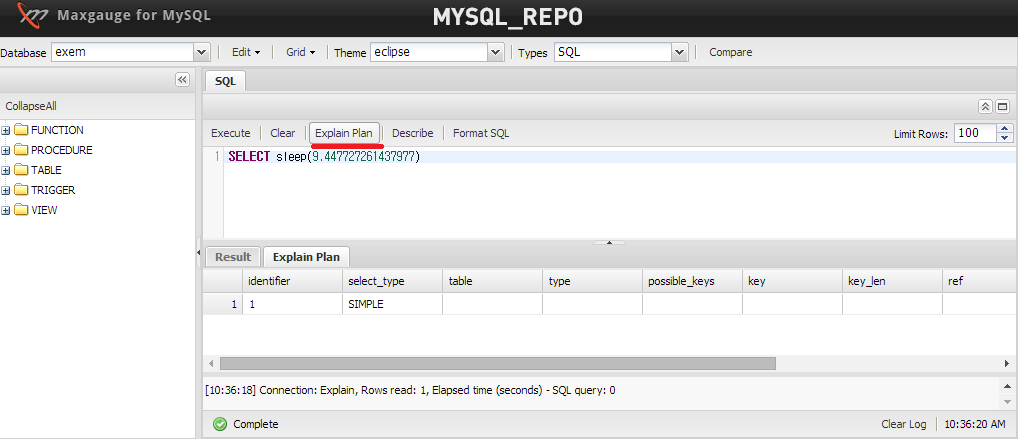Click the sidebar splitter collapse arrow
Screen dimensions: 1018x439
click(x=199, y=253)
